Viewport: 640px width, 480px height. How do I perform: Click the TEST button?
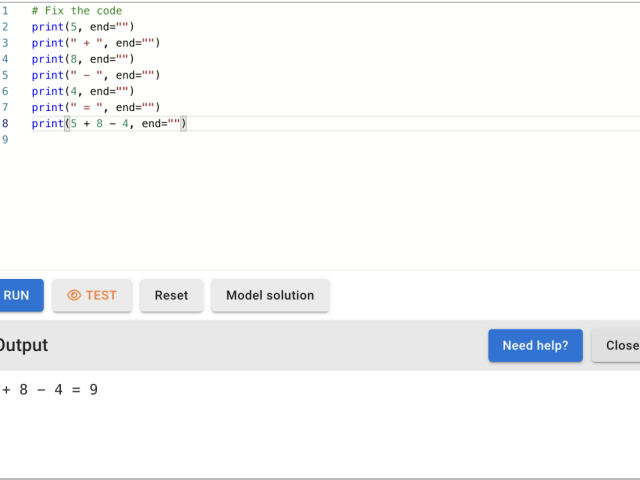tap(92, 295)
